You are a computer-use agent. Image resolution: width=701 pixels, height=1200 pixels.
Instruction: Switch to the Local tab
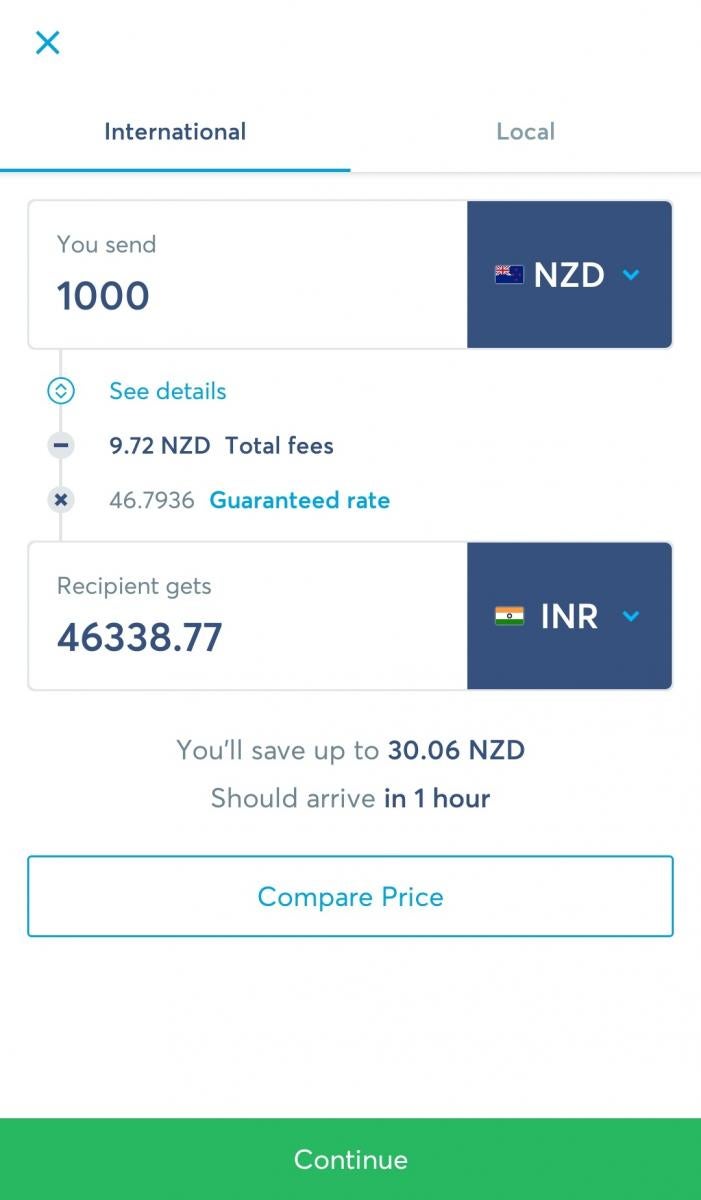coord(525,132)
